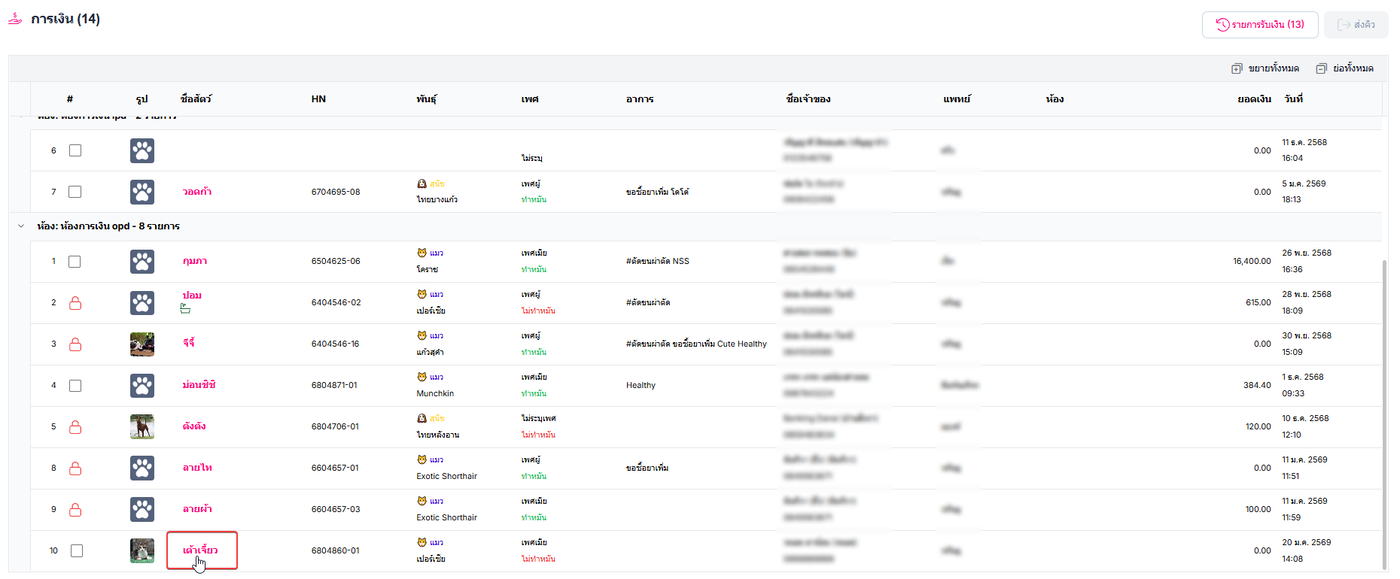Select the checkbox for กุมภา
This screenshot has width=1400, height=579.
[x=75, y=261]
